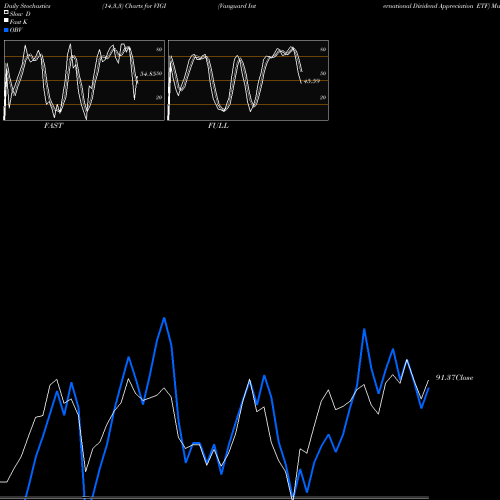Click the 80 level label in FULL chart

323,49
